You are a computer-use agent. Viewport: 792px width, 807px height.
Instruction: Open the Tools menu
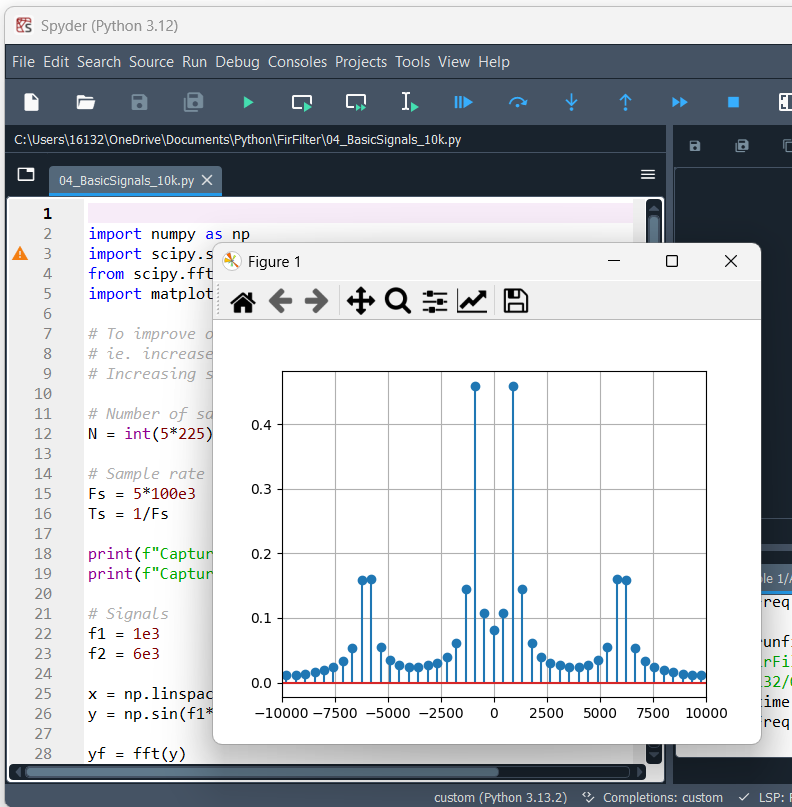[412, 62]
